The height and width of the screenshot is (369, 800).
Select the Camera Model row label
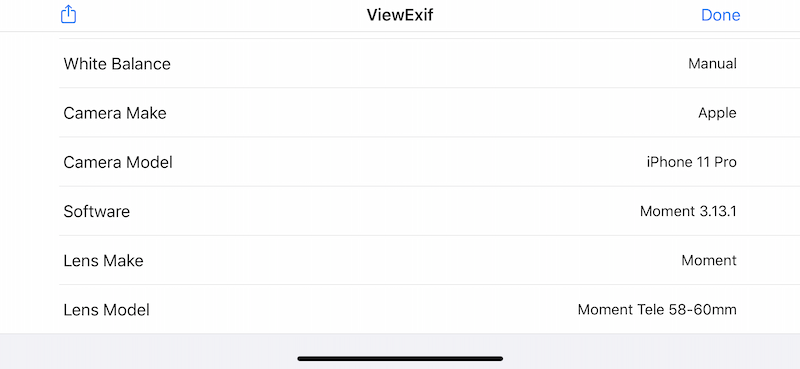pos(118,162)
